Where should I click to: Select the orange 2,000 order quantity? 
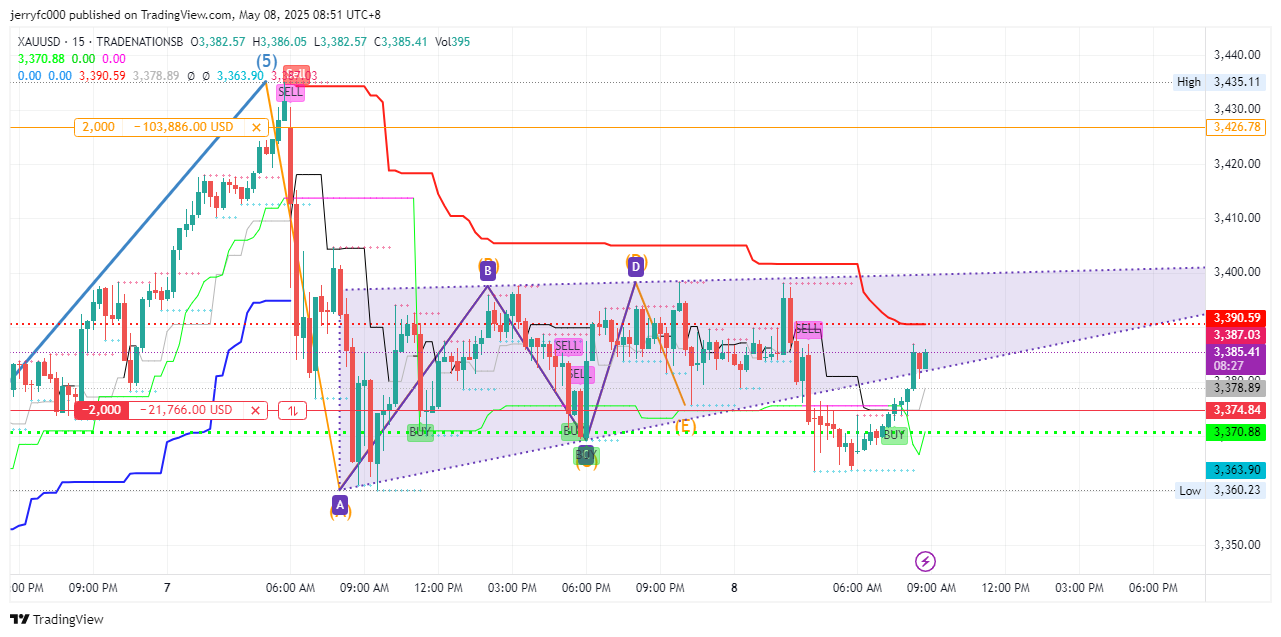(98, 127)
